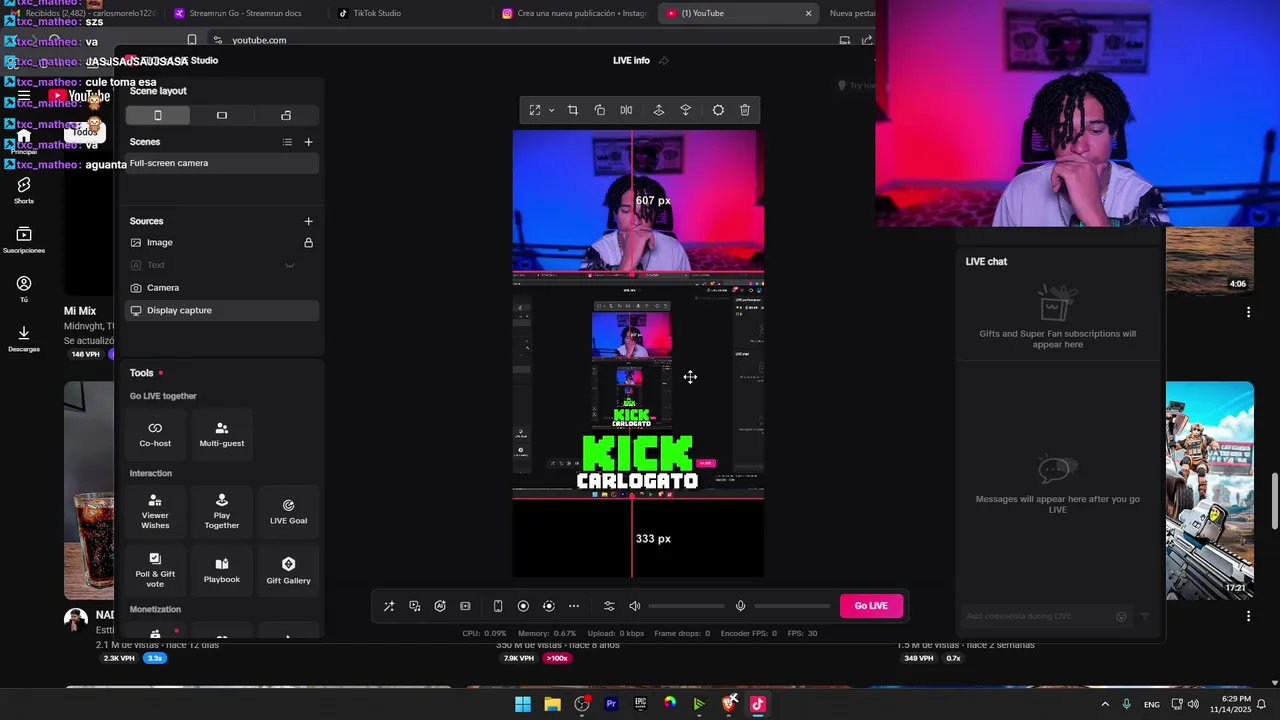The height and width of the screenshot is (720, 1280).
Task: Select landscape scene layout
Action: point(222,115)
